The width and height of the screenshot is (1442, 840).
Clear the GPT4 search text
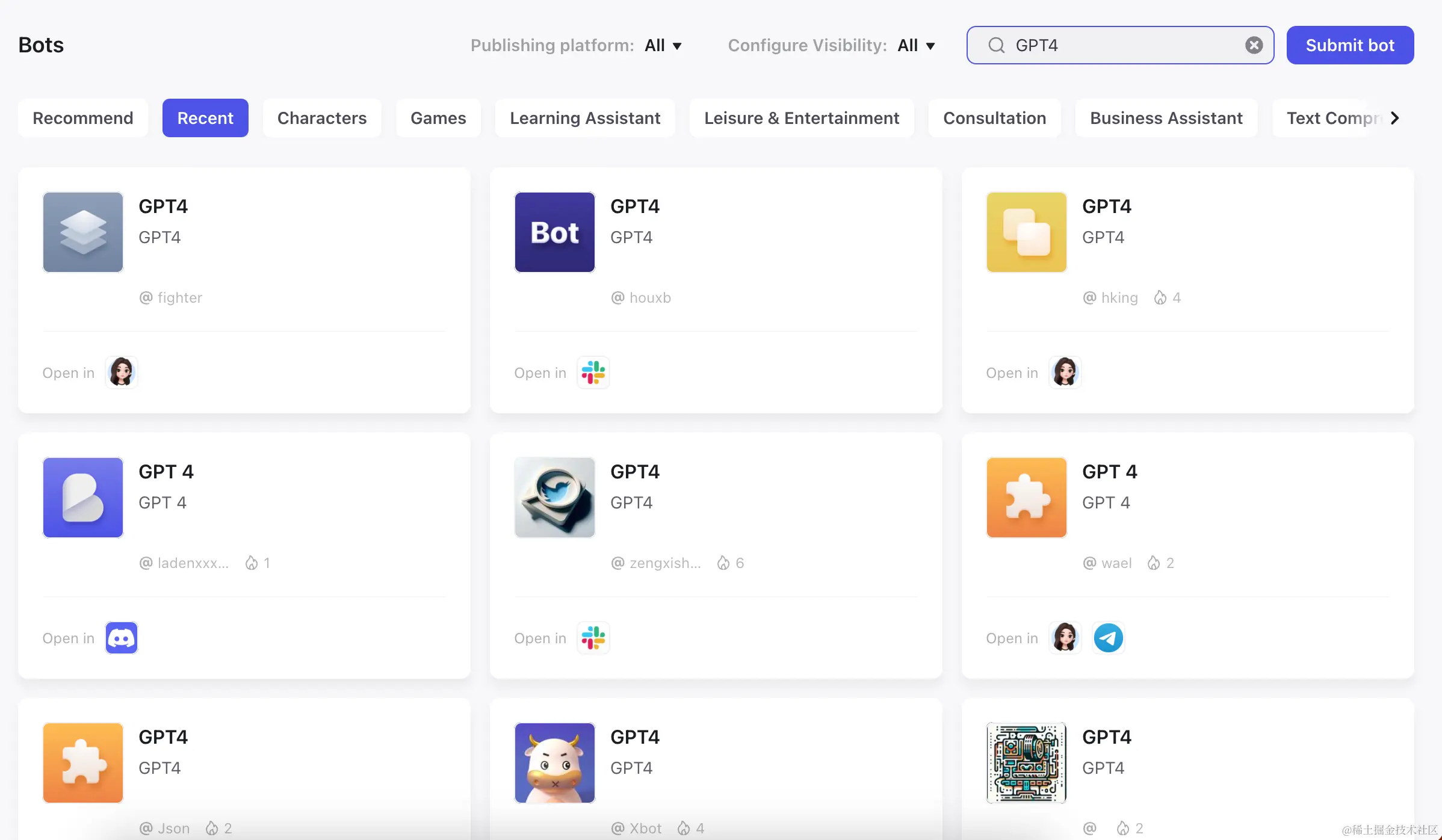click(1254, 45)
